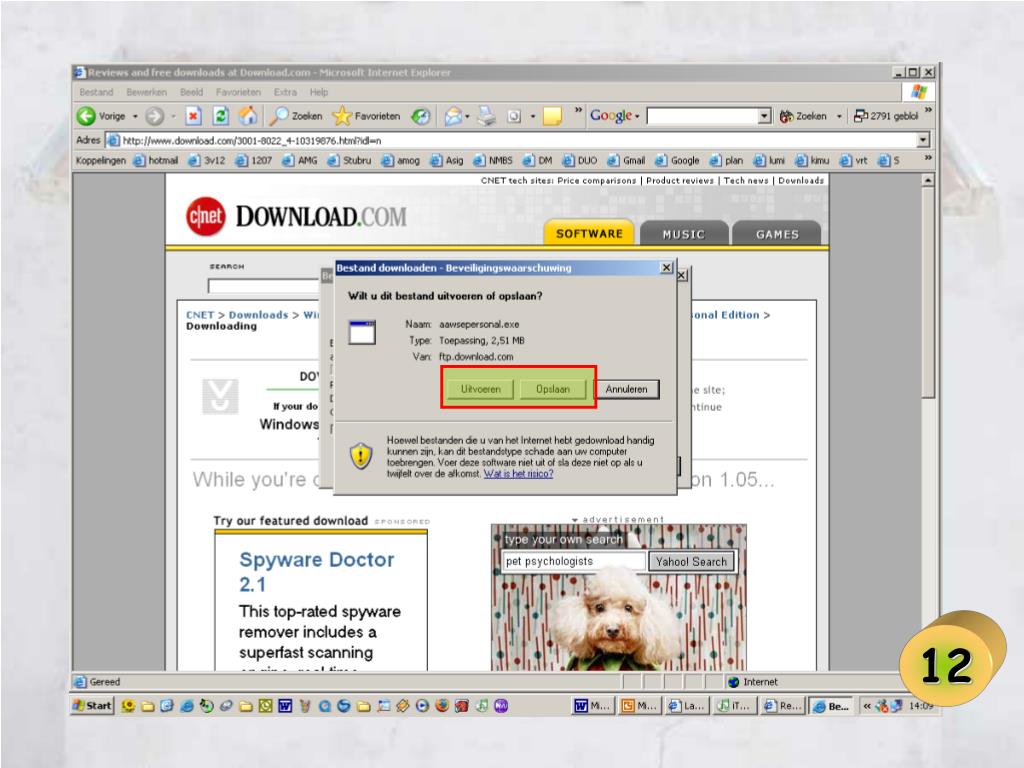Open Zoeken search with magnifier icon
Image resolution: width=1024 pixels, height=768 pixels.
coord(296,116)
